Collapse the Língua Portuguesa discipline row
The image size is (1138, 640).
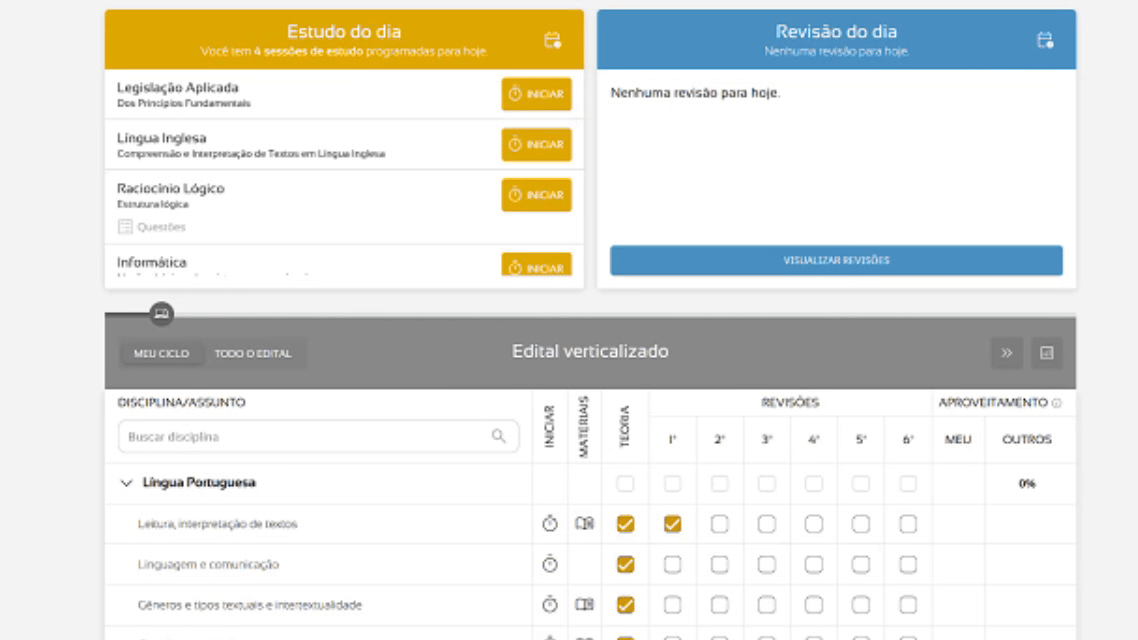point(126,483)
